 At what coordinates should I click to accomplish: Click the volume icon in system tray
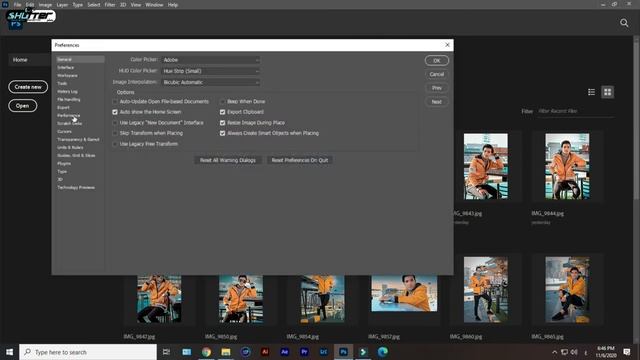point(574,352)
